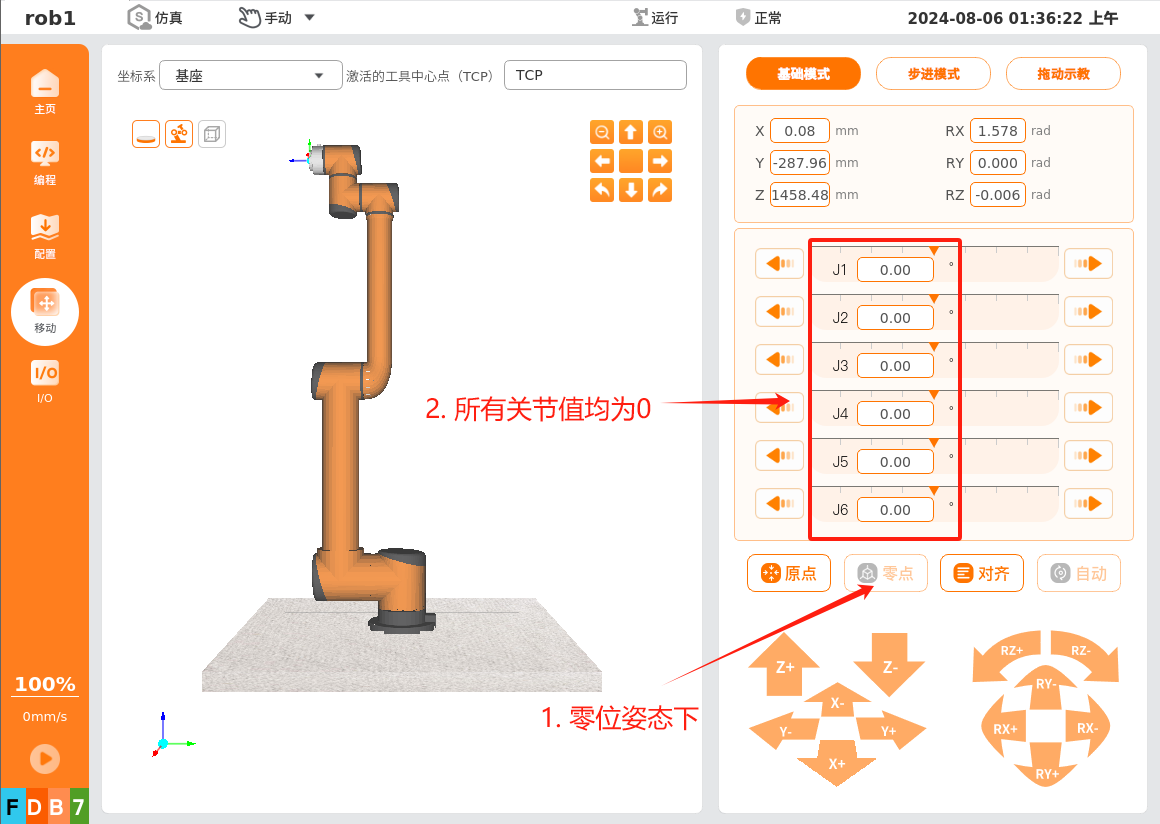Reset 3D view with center square
Image resolution: width=1160 pixels, height=824 pixels.
pyautogui.click(x=631, y=161)
